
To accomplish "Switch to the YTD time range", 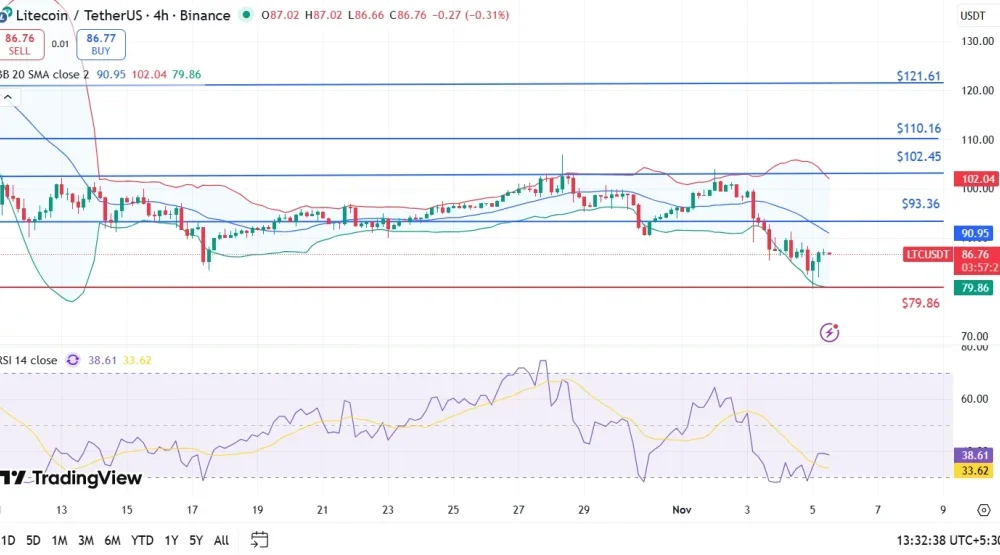I will click(142, 540).
